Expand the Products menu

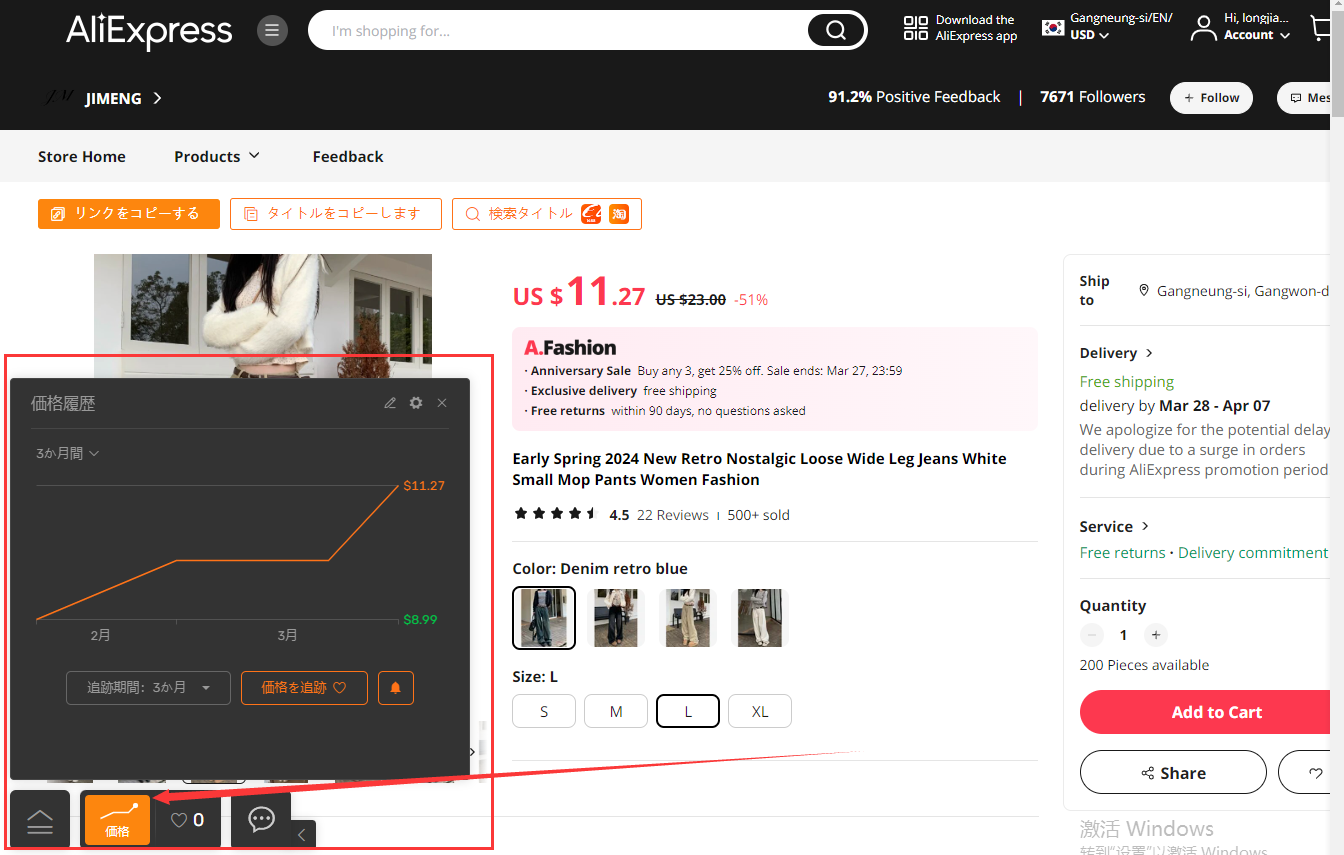tap(217, 156)
